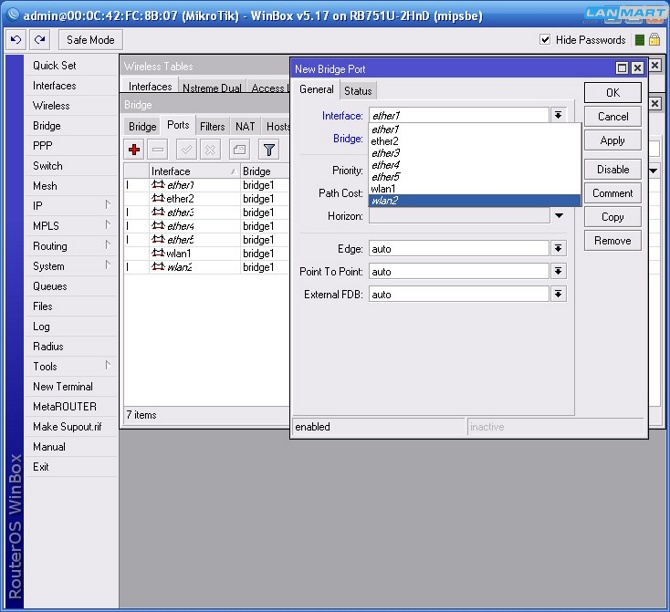Open the NAT tab in Bridge window
The image size is (670, 612).
pos(245,127)
